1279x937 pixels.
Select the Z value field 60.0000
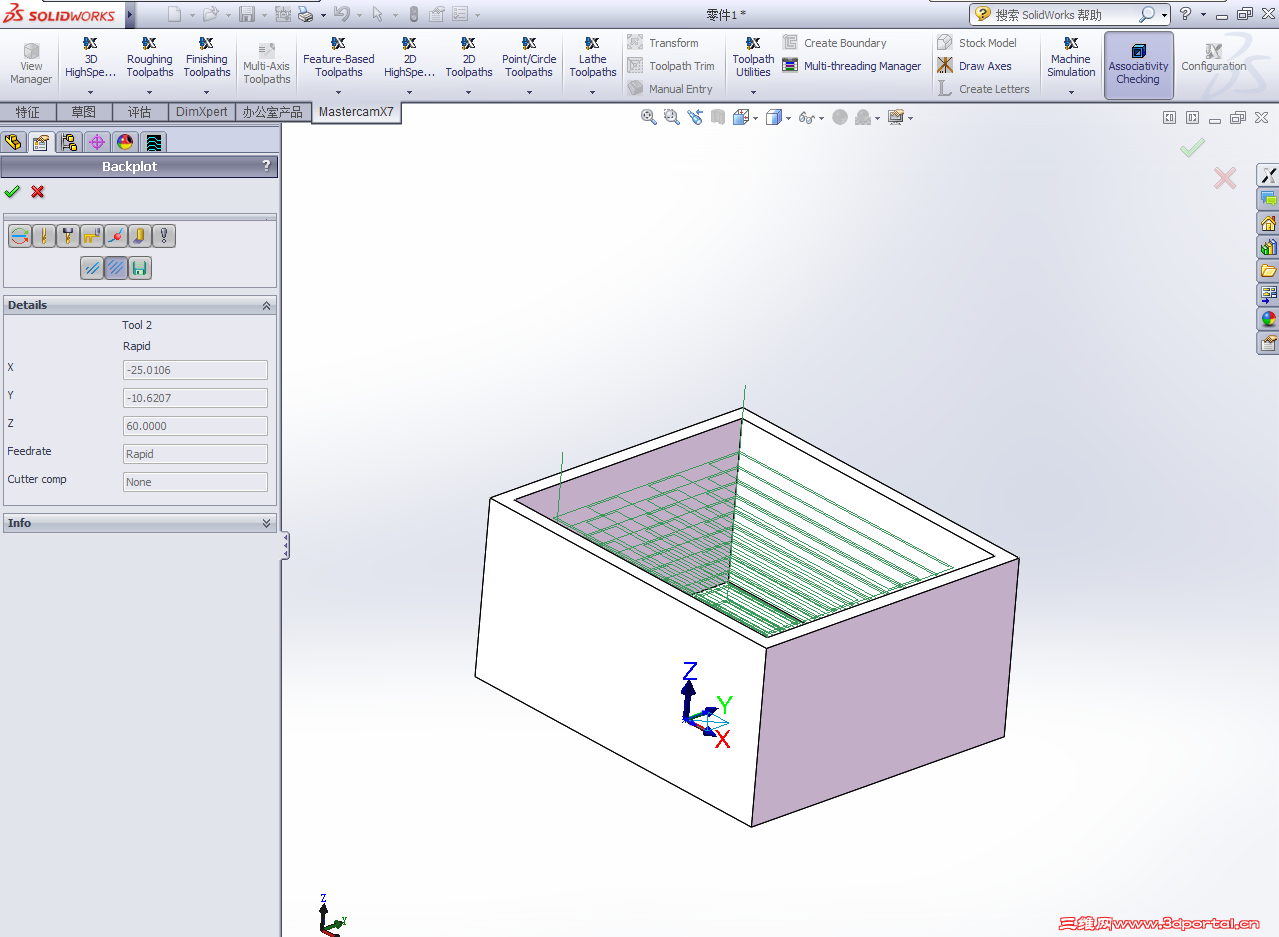195,426
